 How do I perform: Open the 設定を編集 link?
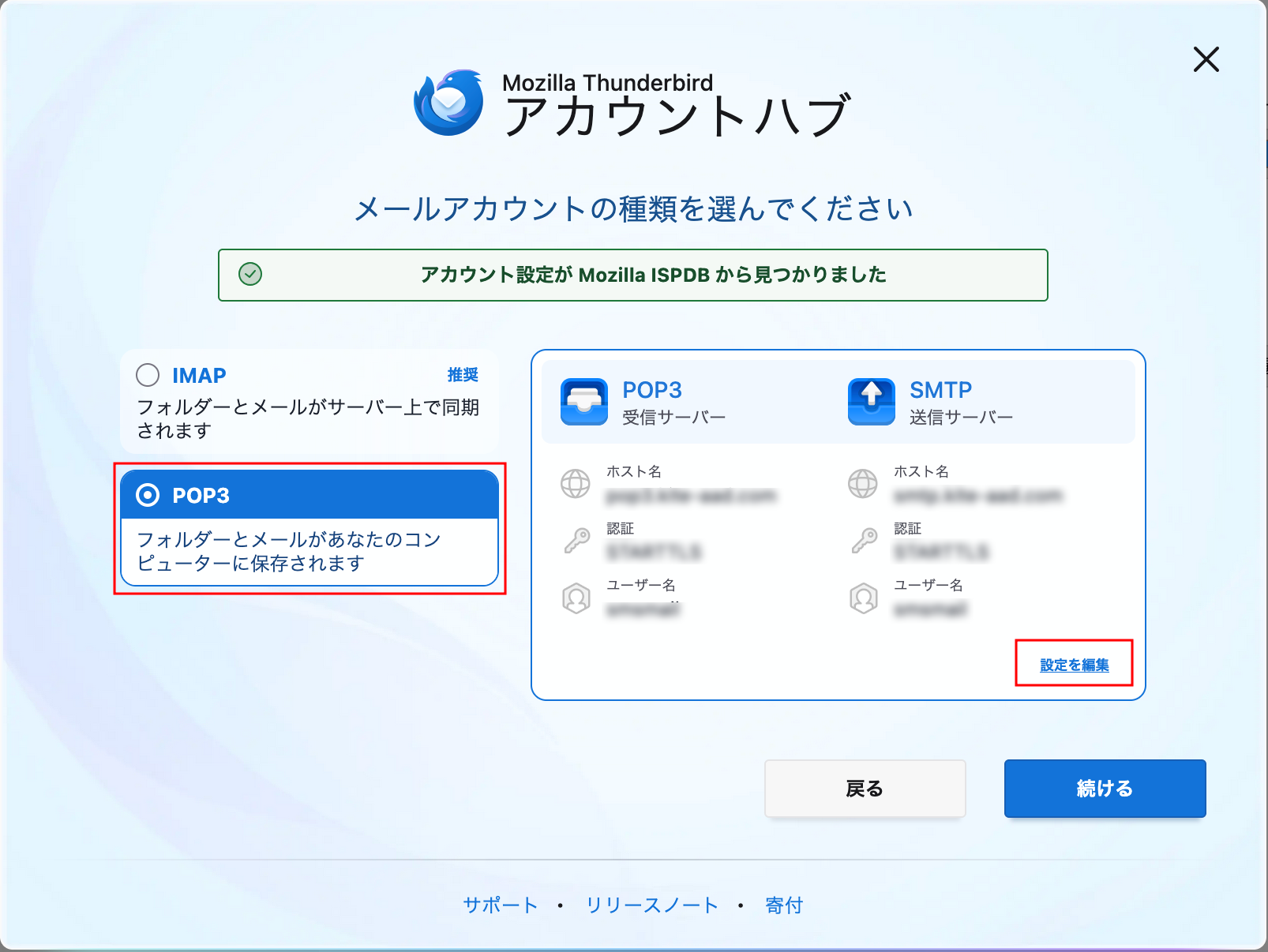point(1075,665)
